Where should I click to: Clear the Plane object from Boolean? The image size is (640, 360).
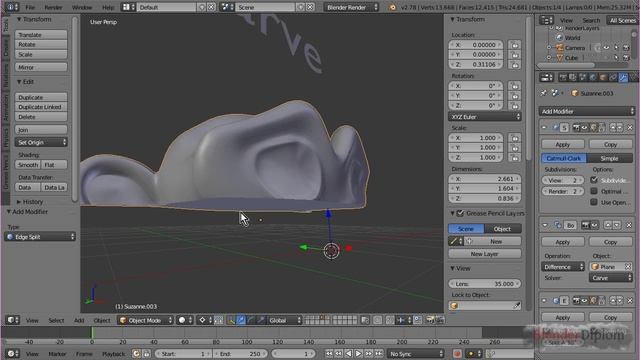click(x=628, y=267)
